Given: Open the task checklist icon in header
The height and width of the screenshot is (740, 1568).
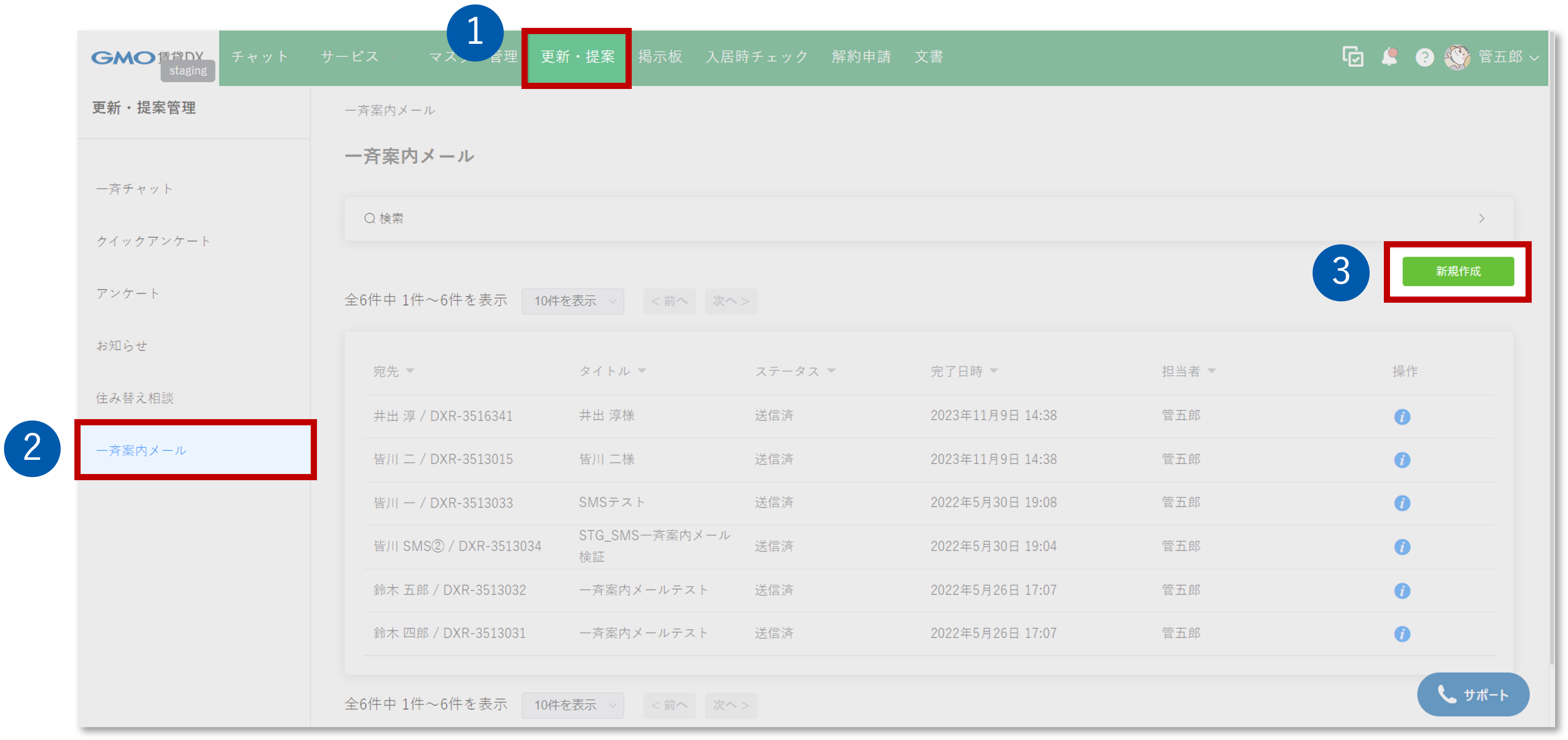Looking at the screenshot, I should click(1352, 57).
